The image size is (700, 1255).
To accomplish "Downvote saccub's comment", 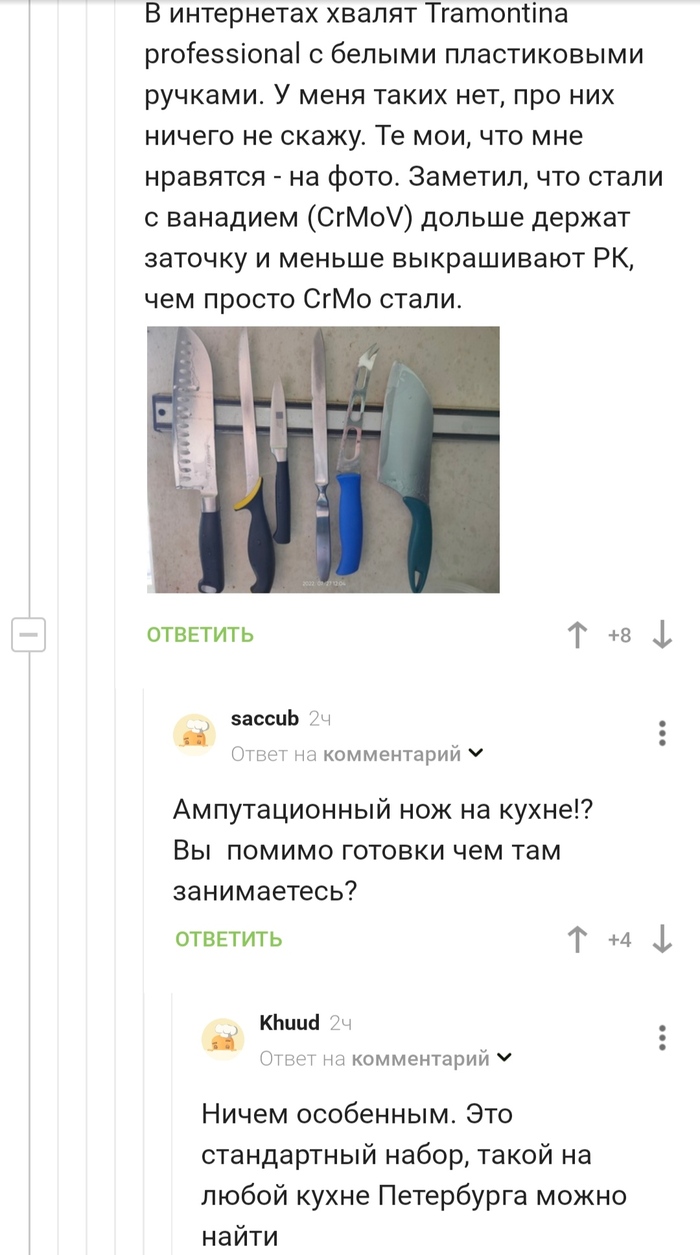I will (661, 939).
